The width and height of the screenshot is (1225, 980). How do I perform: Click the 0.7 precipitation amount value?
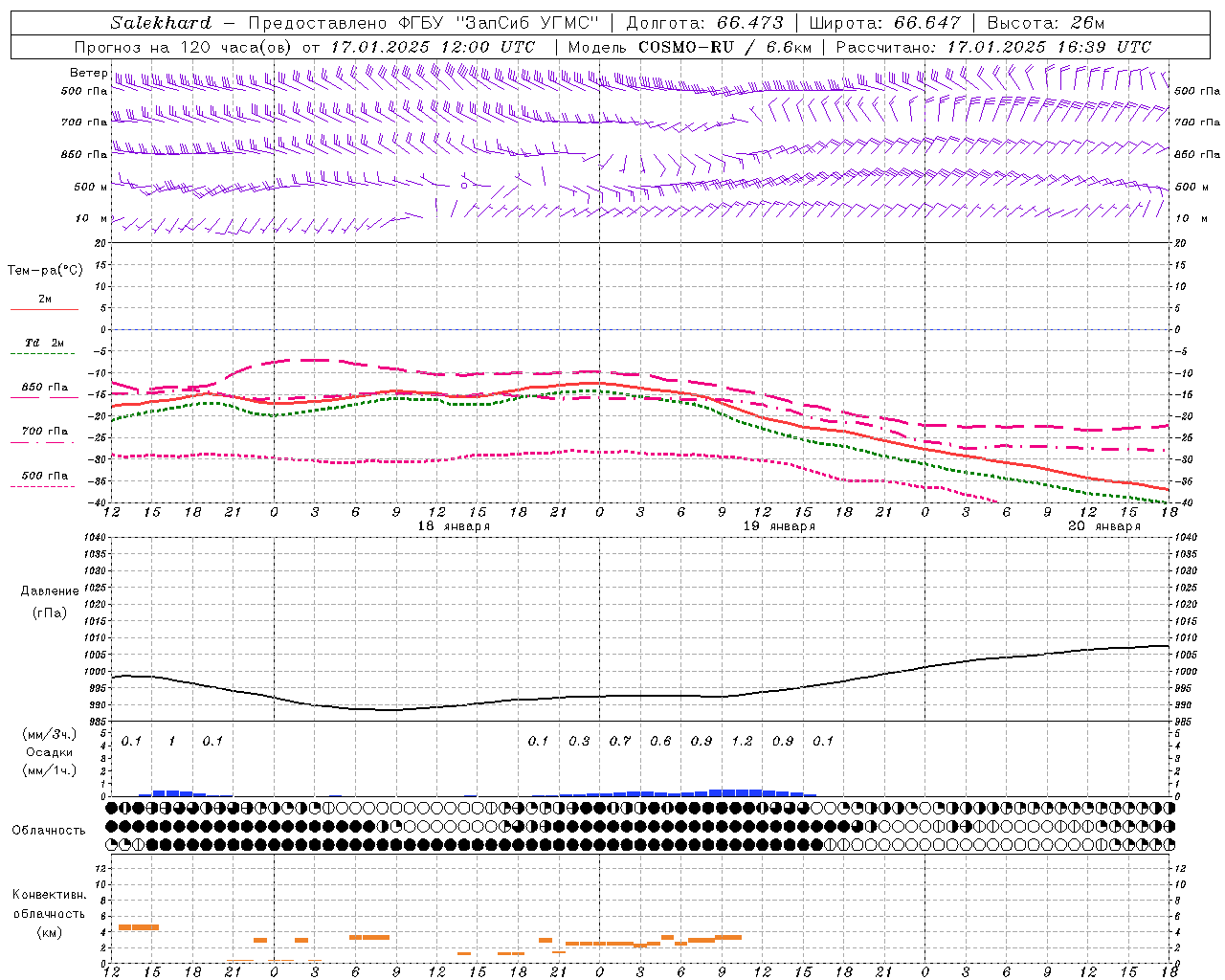[x=620, y=741]
